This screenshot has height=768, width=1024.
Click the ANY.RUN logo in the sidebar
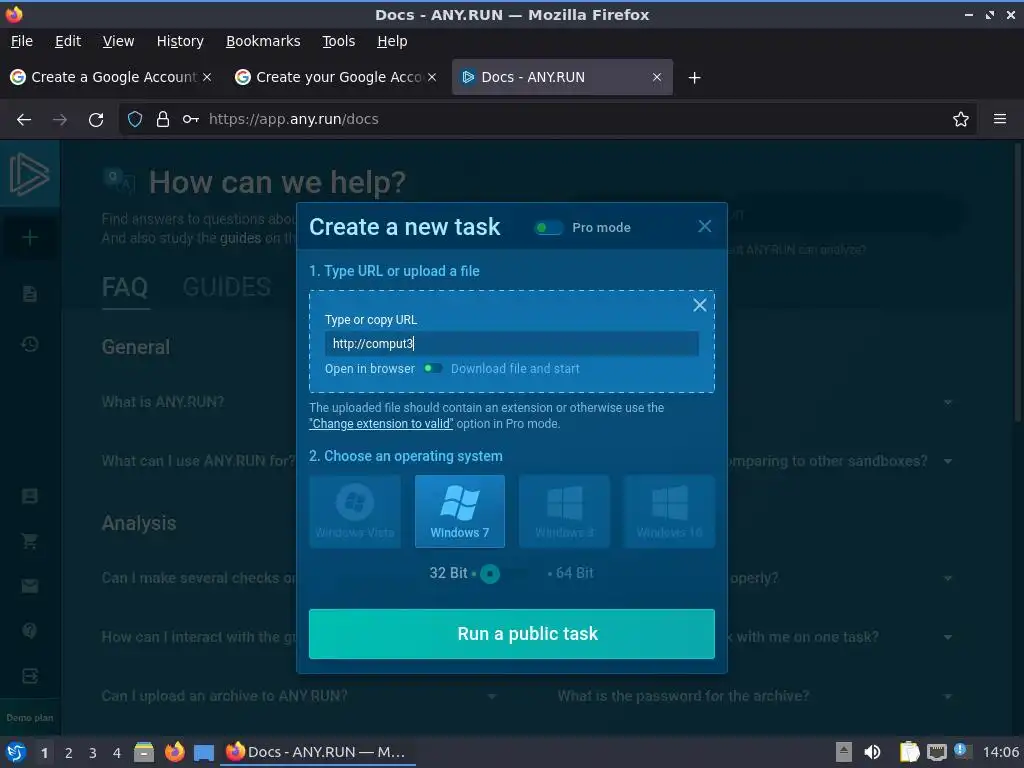(29, 174)
